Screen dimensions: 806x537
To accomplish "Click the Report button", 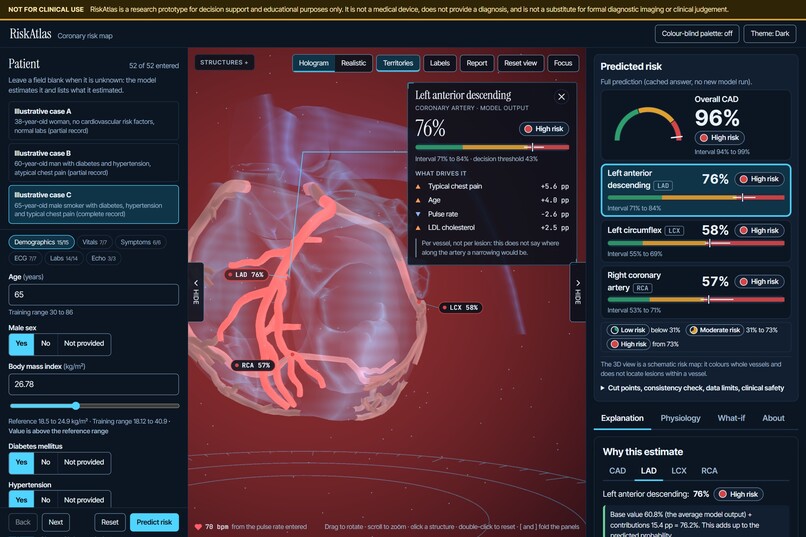I will pyautogui.click(x=477, y=63).
